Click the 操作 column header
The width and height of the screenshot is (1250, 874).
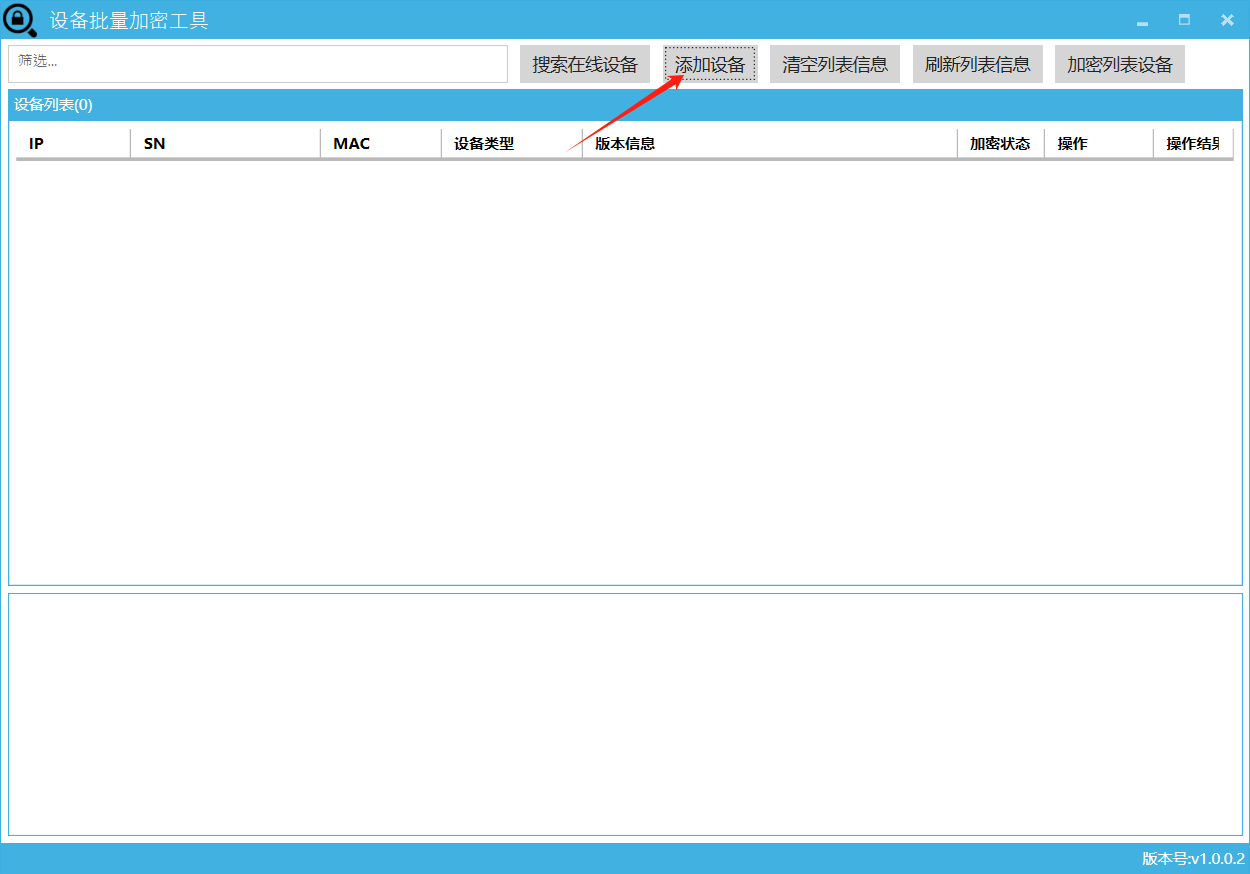(x=1099, y=144)
